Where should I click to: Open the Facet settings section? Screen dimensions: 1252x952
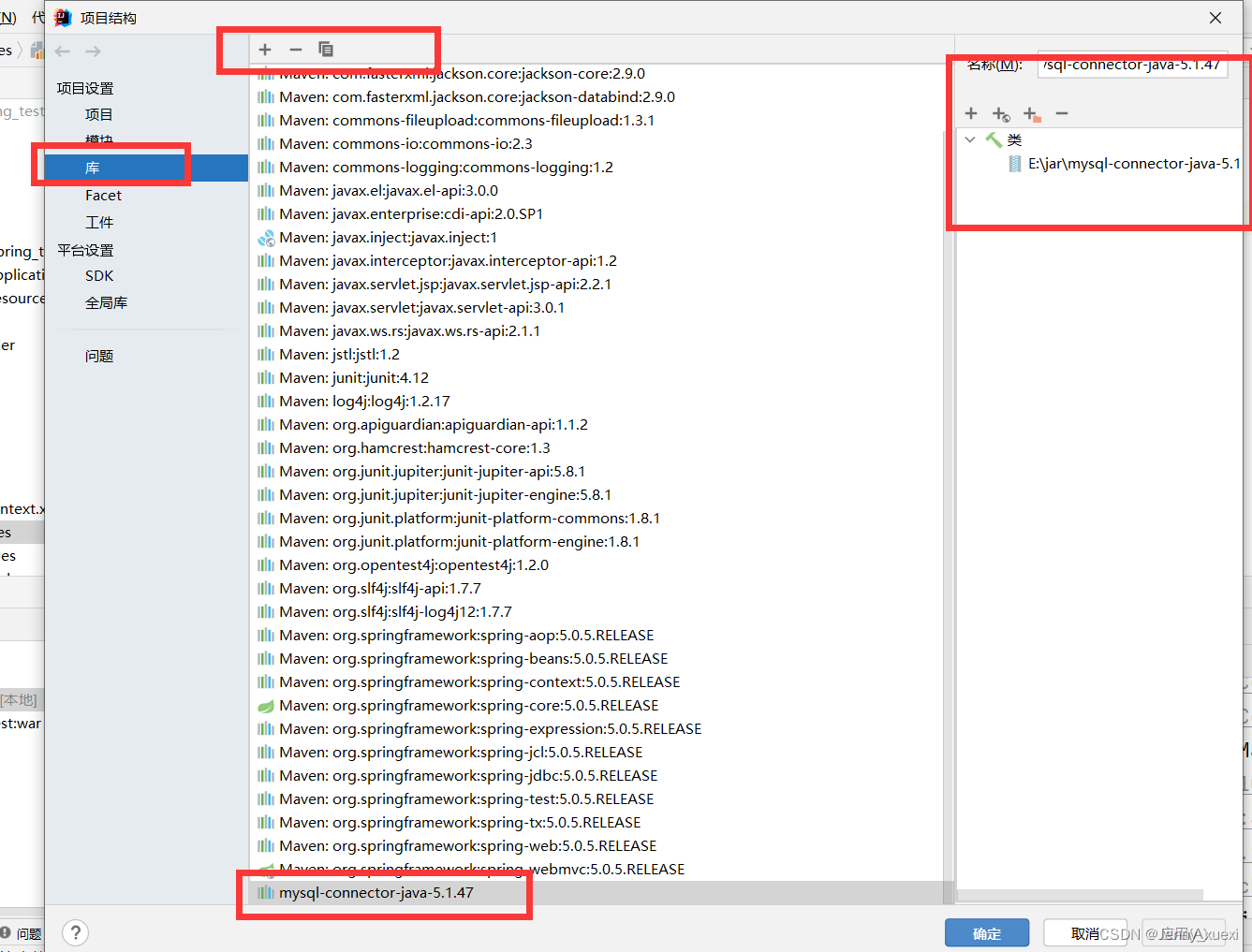[x=103, y=196]
